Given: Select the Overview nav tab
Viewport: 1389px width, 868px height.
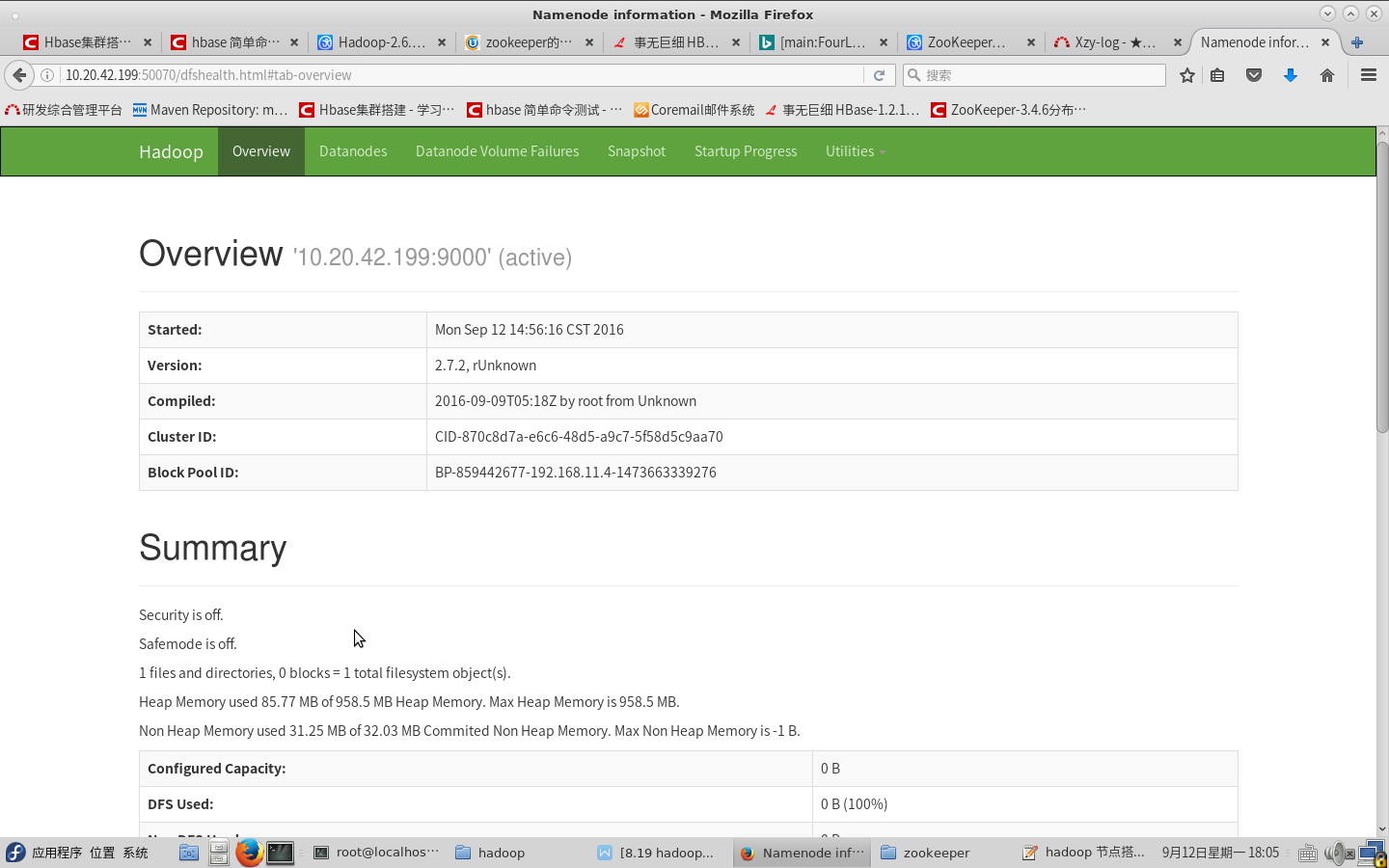Looking at the screenshot, I should 261,151.
